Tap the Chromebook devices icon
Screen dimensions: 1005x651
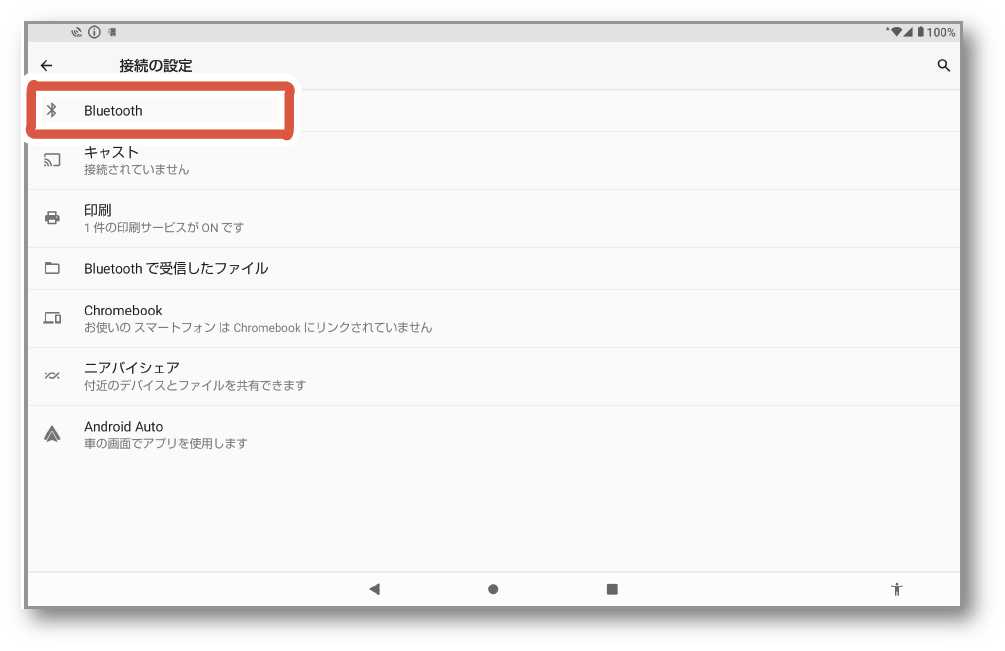coord(53,318)
